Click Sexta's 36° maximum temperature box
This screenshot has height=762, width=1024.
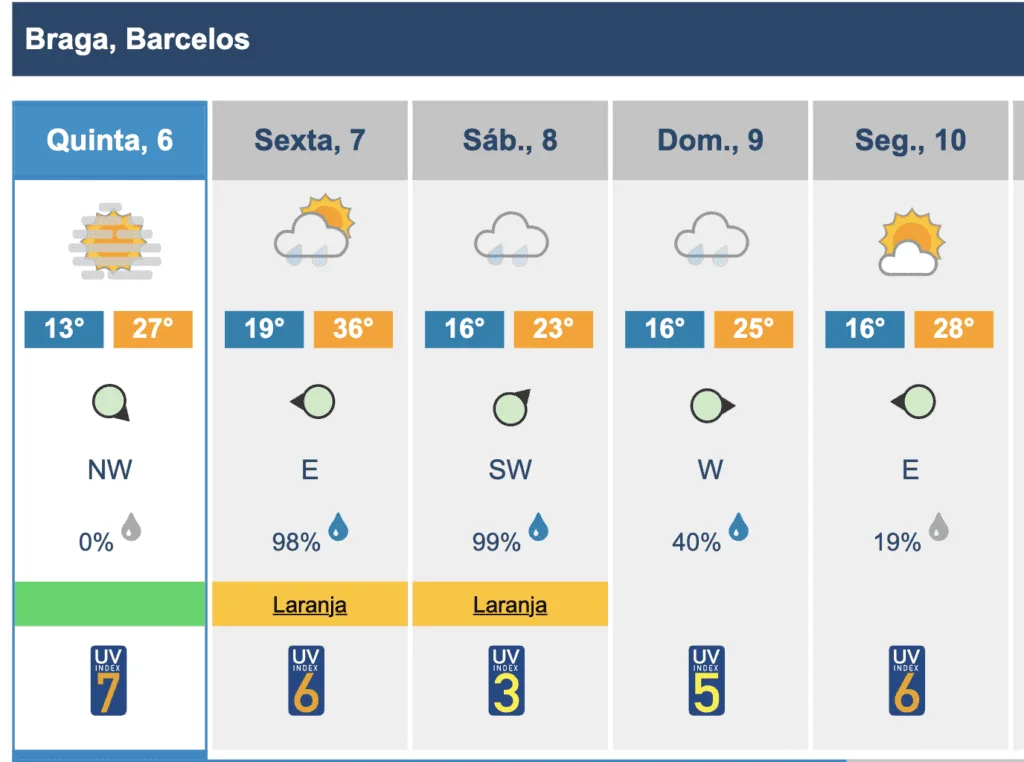(353, 329)
